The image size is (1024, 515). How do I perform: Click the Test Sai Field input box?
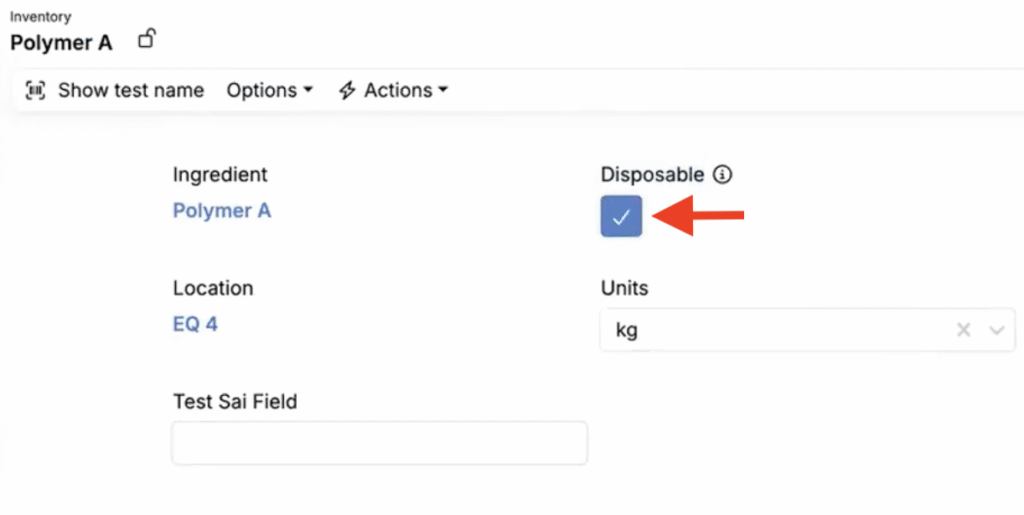379,443
